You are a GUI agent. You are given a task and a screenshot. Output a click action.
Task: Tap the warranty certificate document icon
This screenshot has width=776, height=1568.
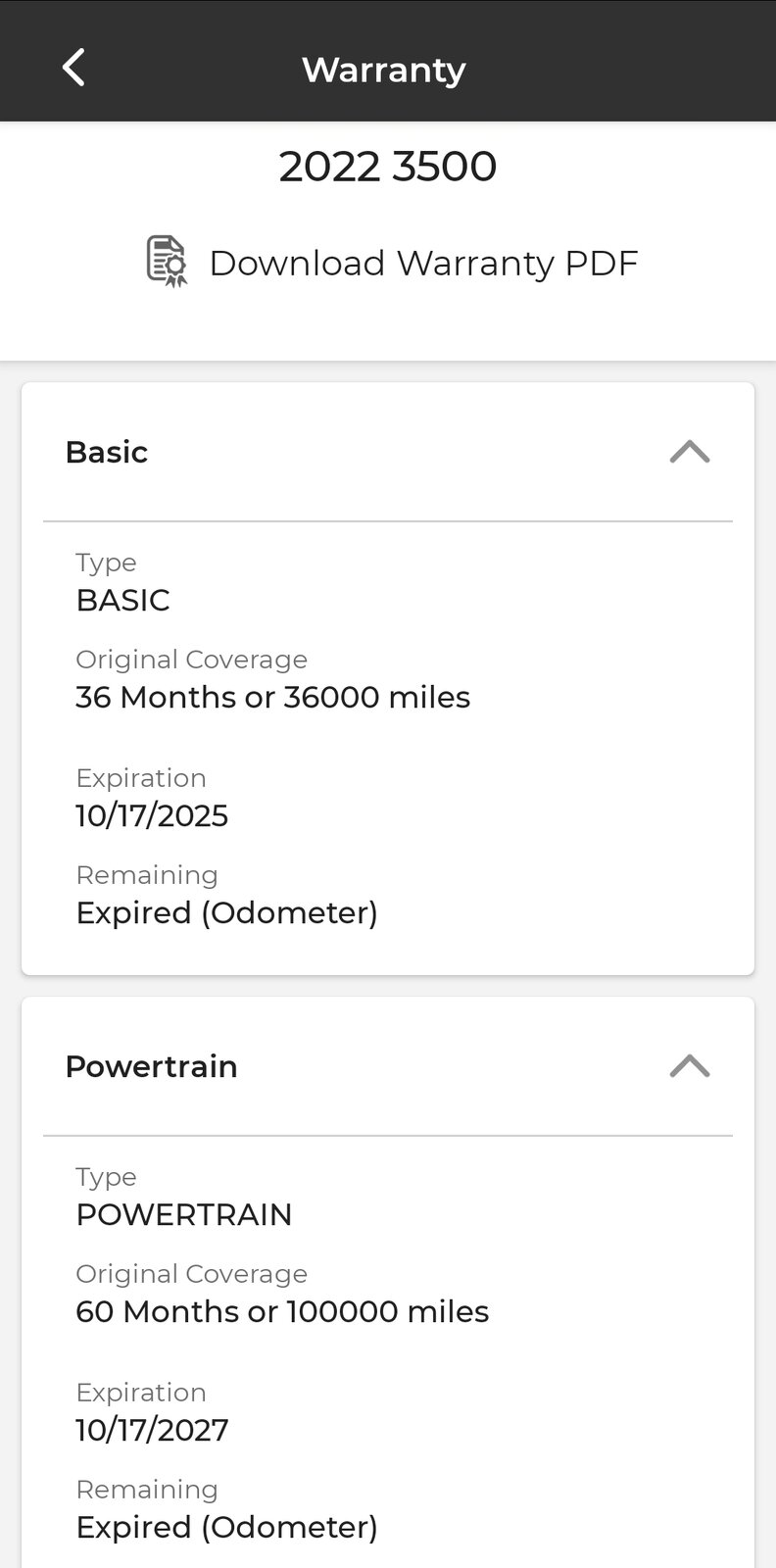pos(167,262)
